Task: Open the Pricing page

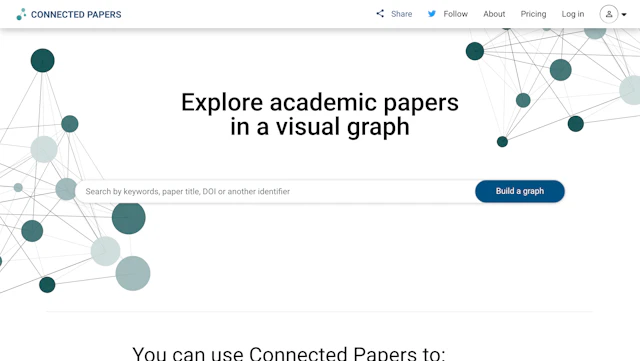Action: click(x=533, y=14)
